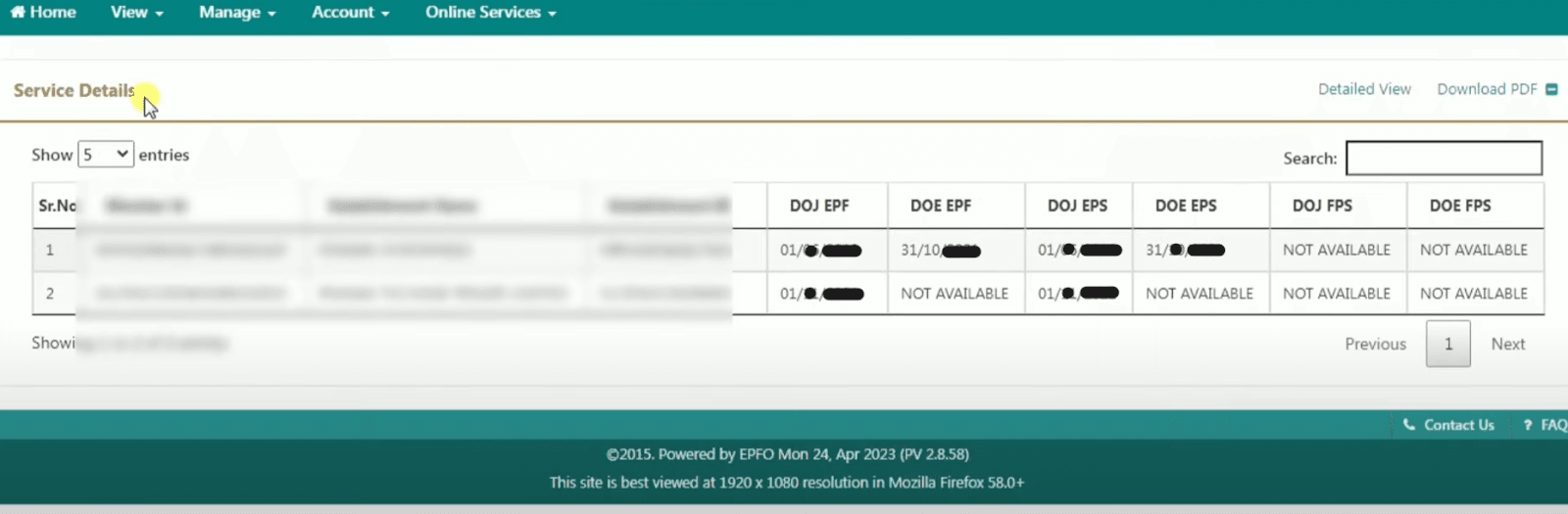Focus the Search input field
The image size is (1568, 514).
tap(1443, 159)
